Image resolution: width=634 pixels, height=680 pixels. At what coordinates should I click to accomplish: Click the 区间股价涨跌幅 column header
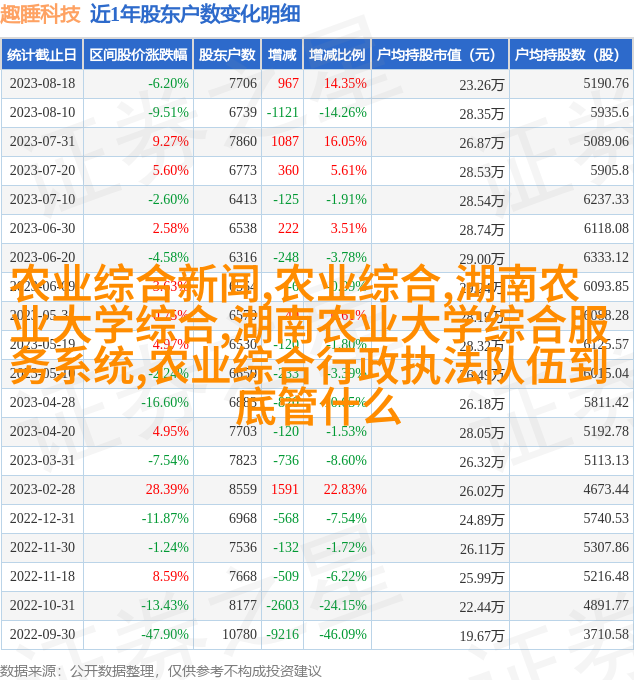[138, 55]
